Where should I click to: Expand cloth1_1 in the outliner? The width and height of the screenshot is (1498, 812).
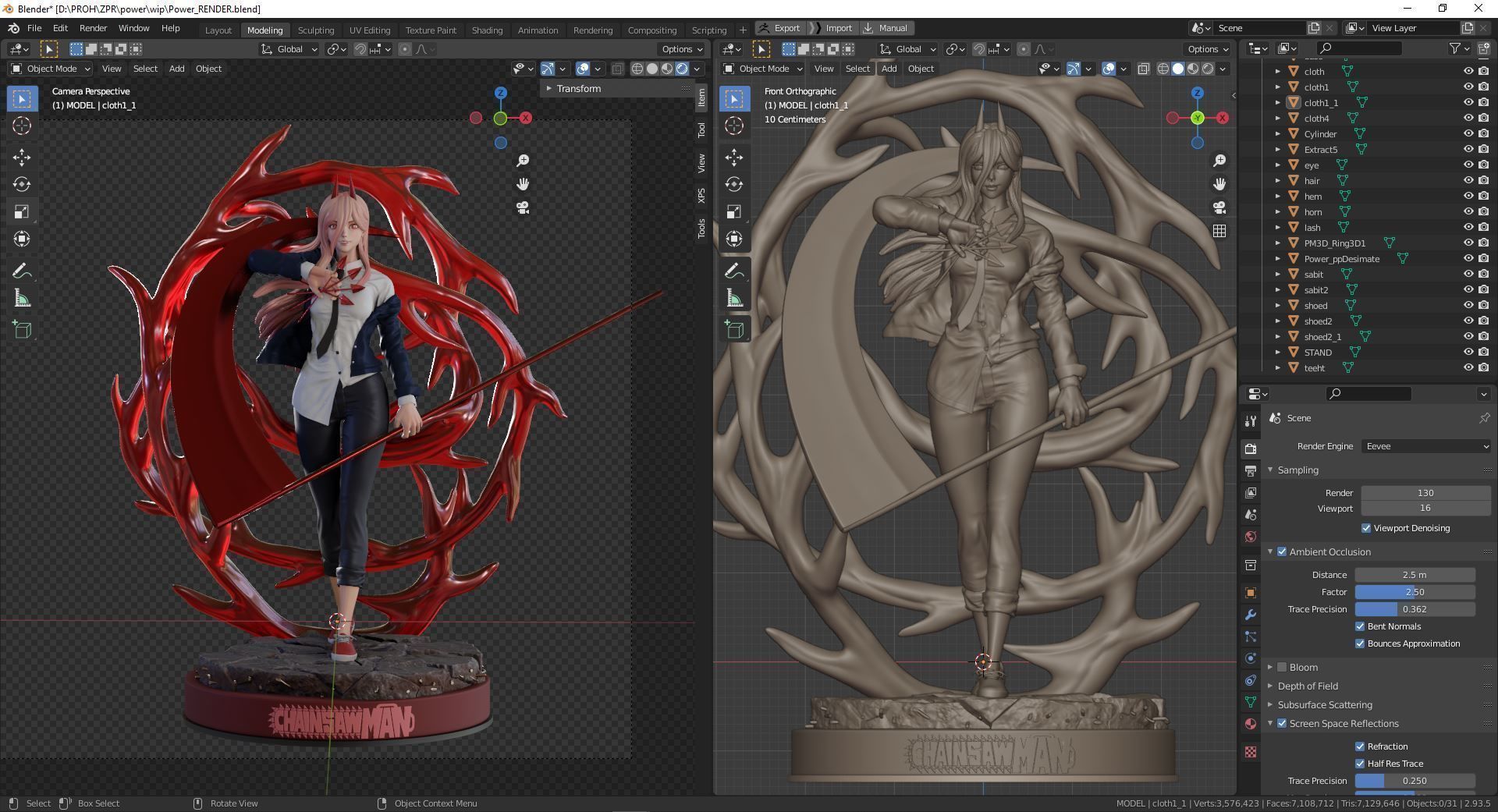click(x=1277, y=102)
